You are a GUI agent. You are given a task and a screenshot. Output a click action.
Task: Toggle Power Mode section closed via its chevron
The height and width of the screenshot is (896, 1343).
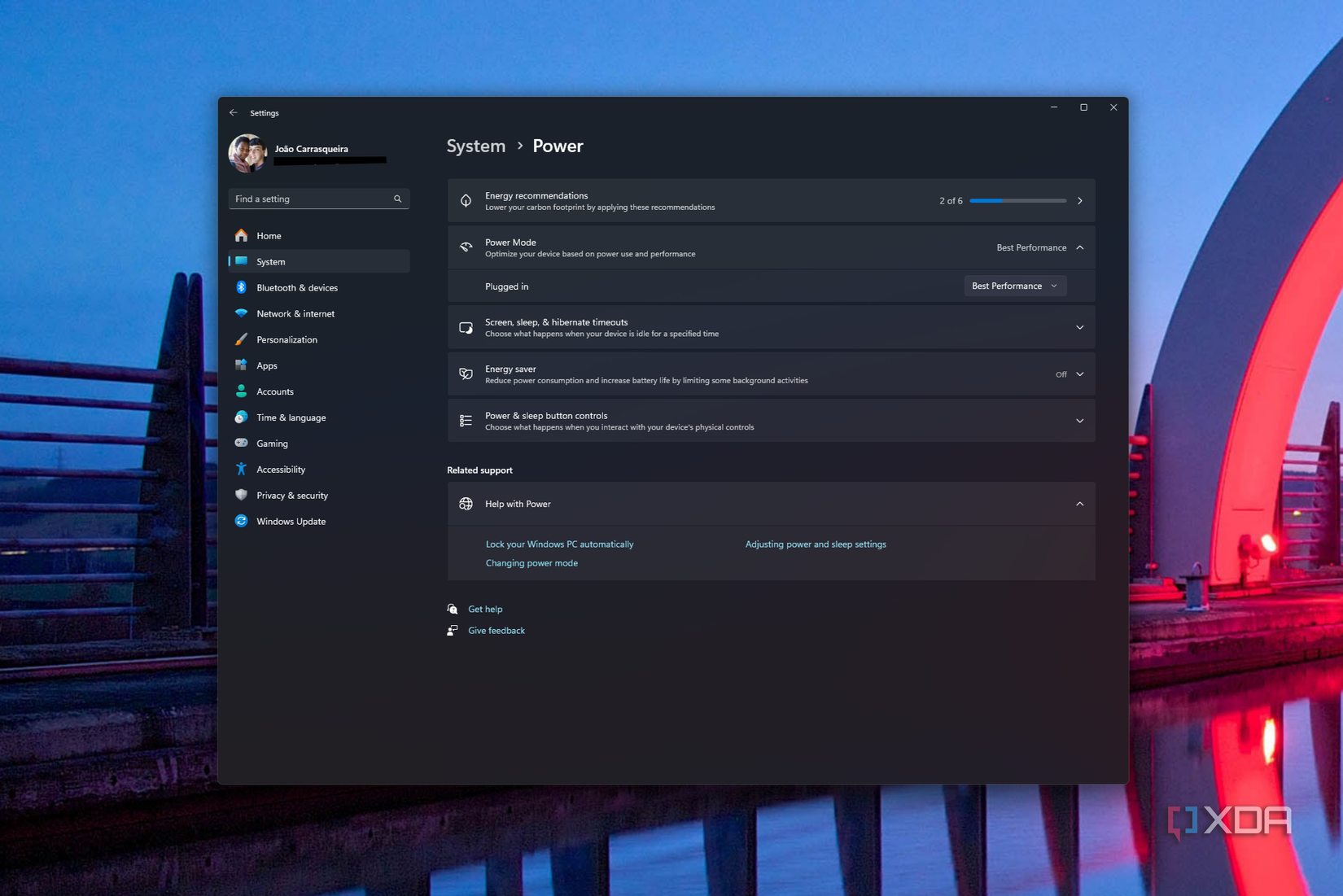[x=1079, y=247]
